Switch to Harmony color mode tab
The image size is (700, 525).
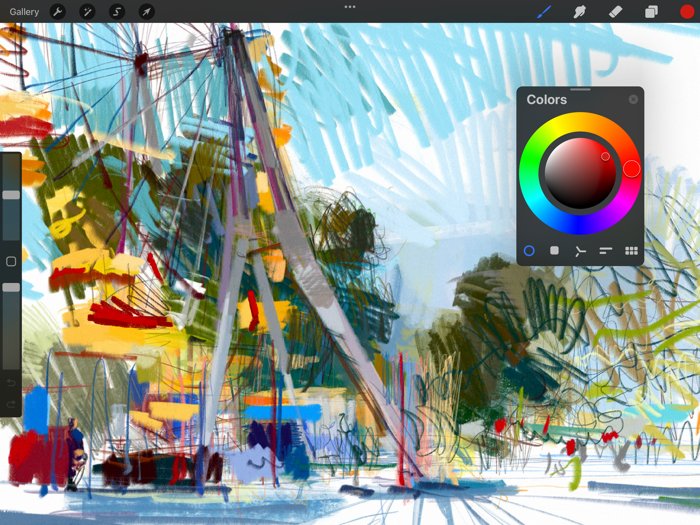coord(580,251)
